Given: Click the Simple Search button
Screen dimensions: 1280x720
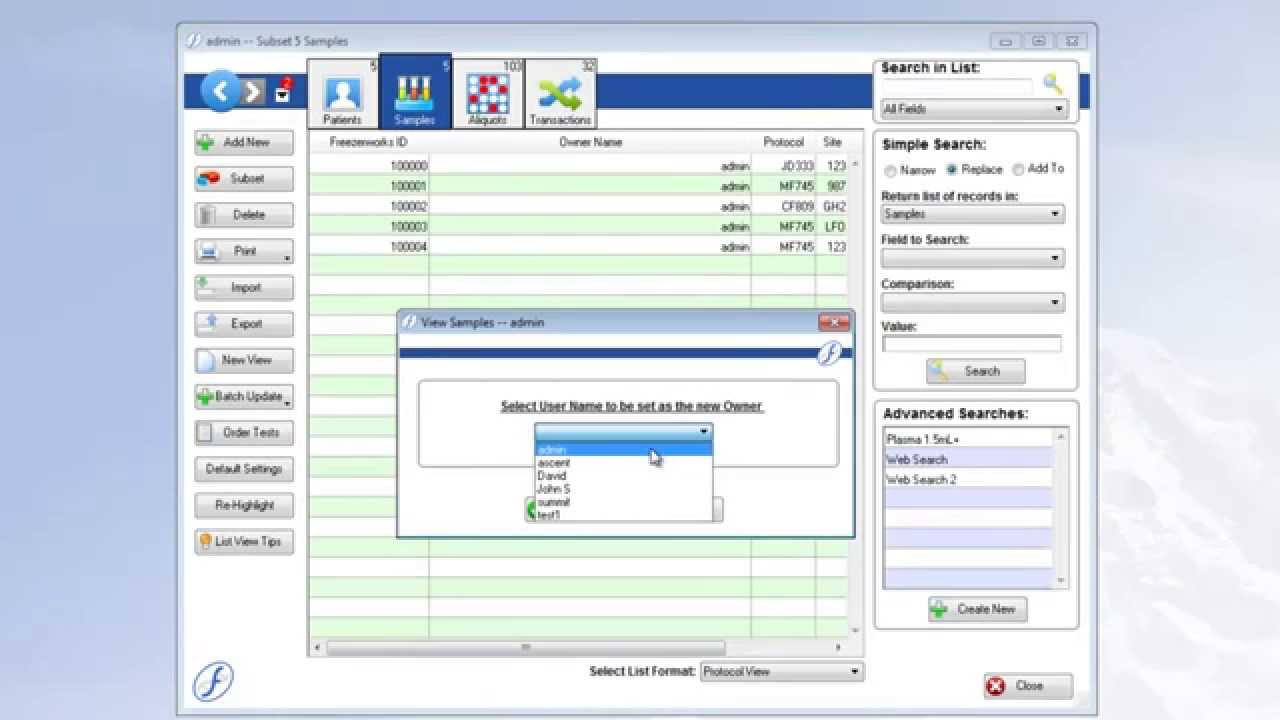Looking at the screenshot, I should click(x=976, y=371).
